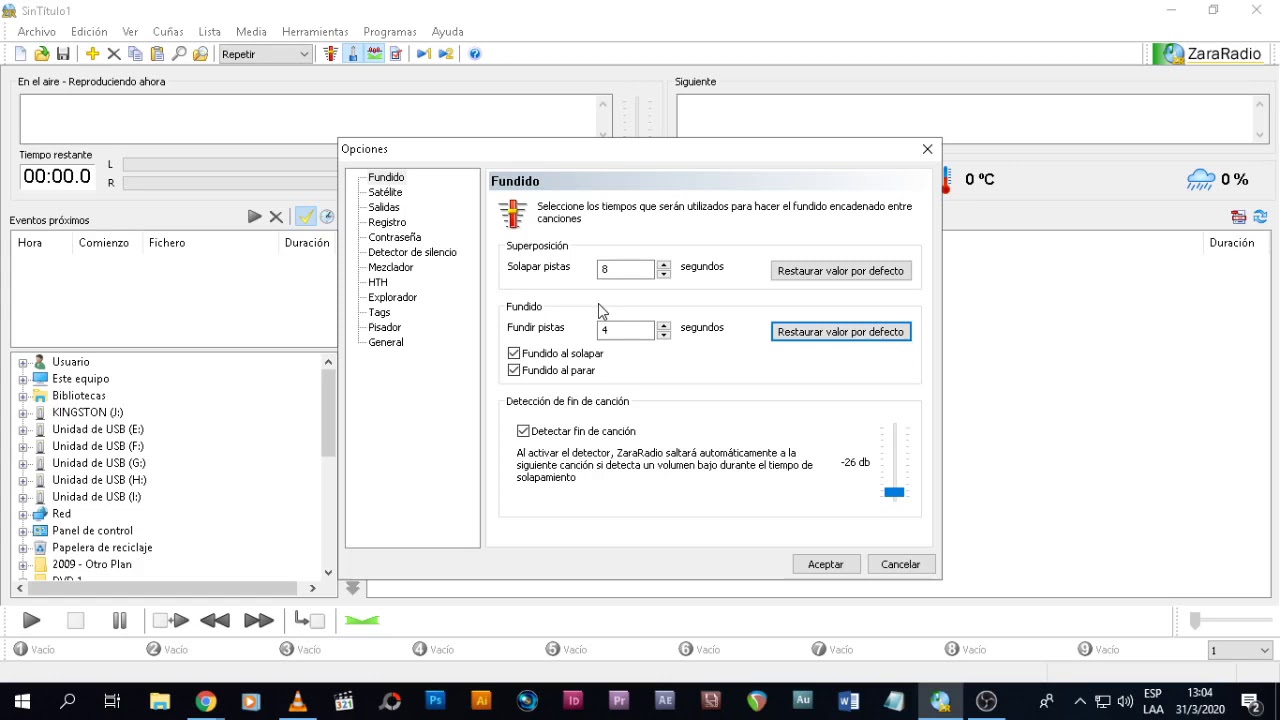Image resolution: width=1280 pixels, height=720 pixels.
Task: Click the Solapar pistas seconds input field
Action: pos(626,269)
